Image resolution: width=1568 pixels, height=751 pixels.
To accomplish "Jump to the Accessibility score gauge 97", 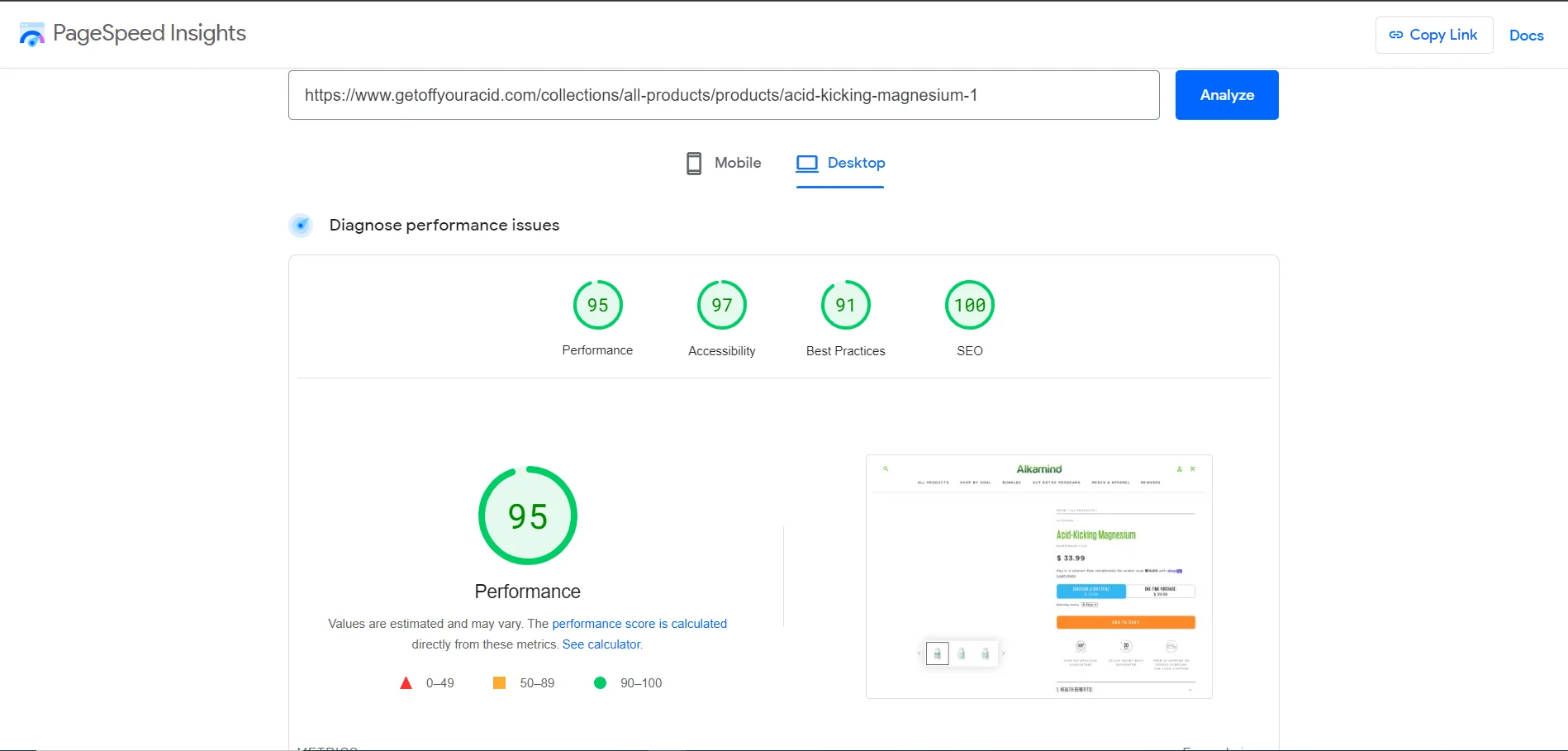I will coord(721,305).
